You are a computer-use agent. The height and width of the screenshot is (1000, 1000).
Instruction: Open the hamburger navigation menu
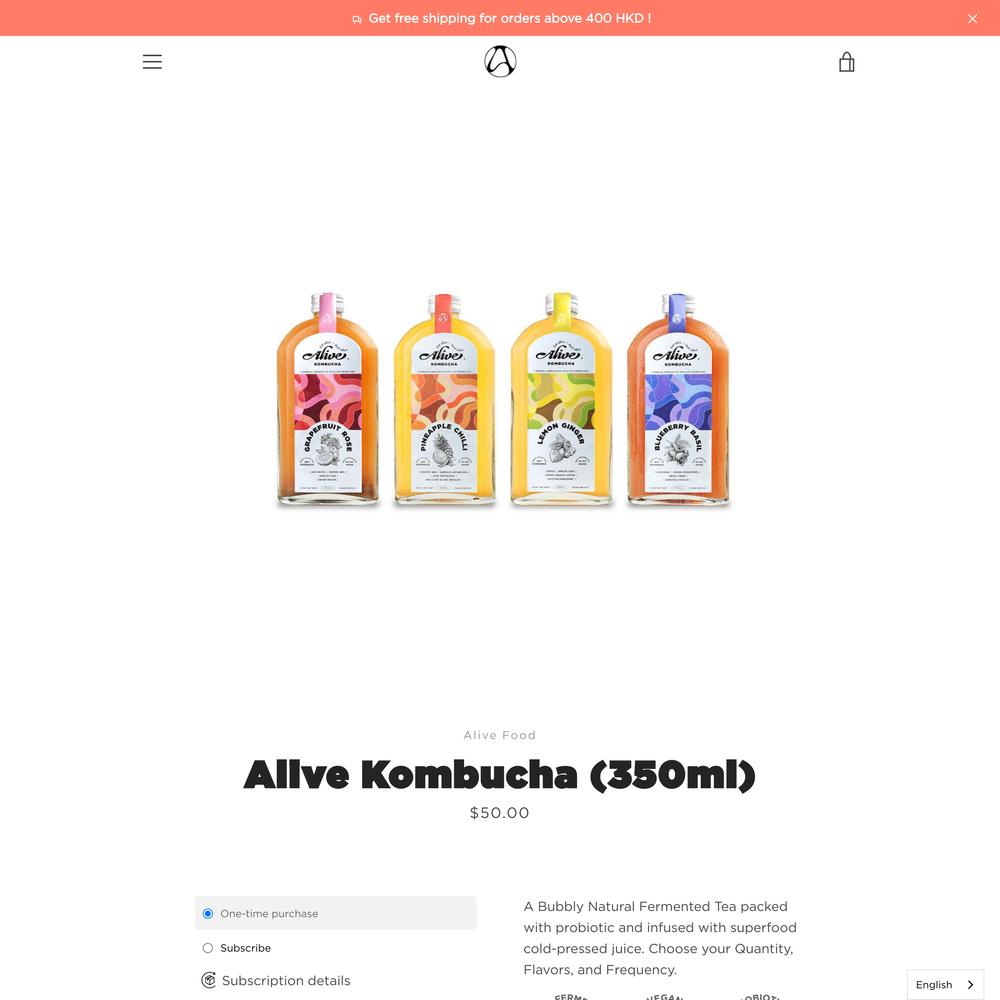[x=152, y=62]
